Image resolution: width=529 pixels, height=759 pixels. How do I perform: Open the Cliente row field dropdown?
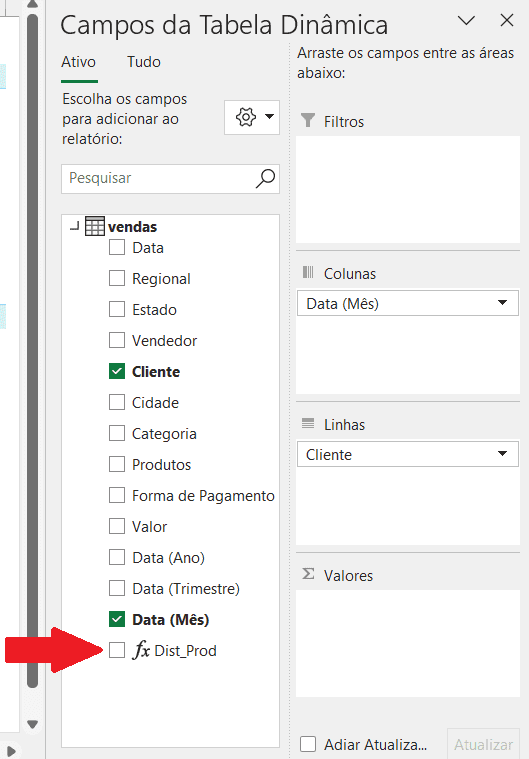click(502, 454)
